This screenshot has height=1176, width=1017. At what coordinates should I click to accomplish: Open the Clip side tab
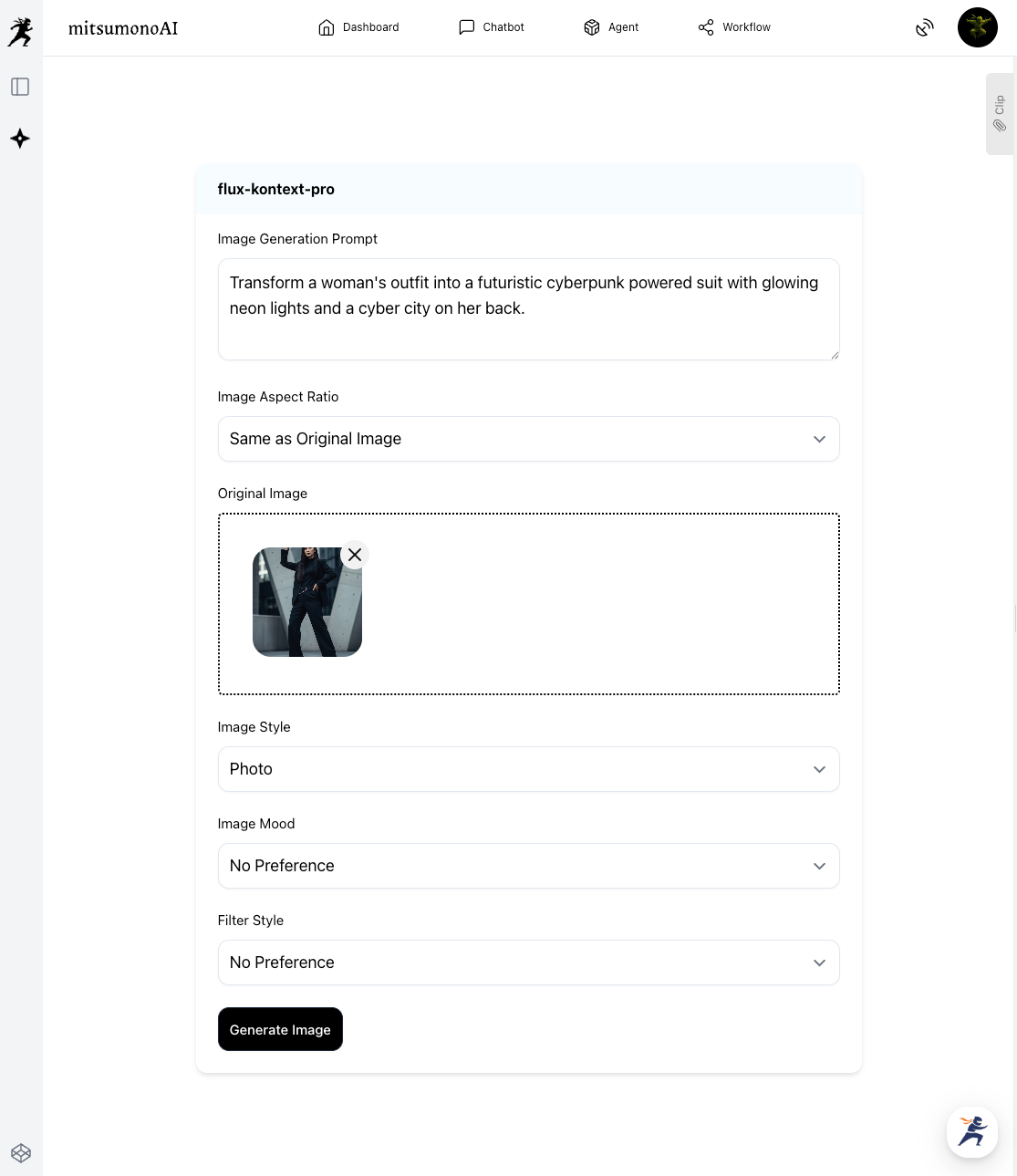pyautogui.click(x=1000, y=114)
